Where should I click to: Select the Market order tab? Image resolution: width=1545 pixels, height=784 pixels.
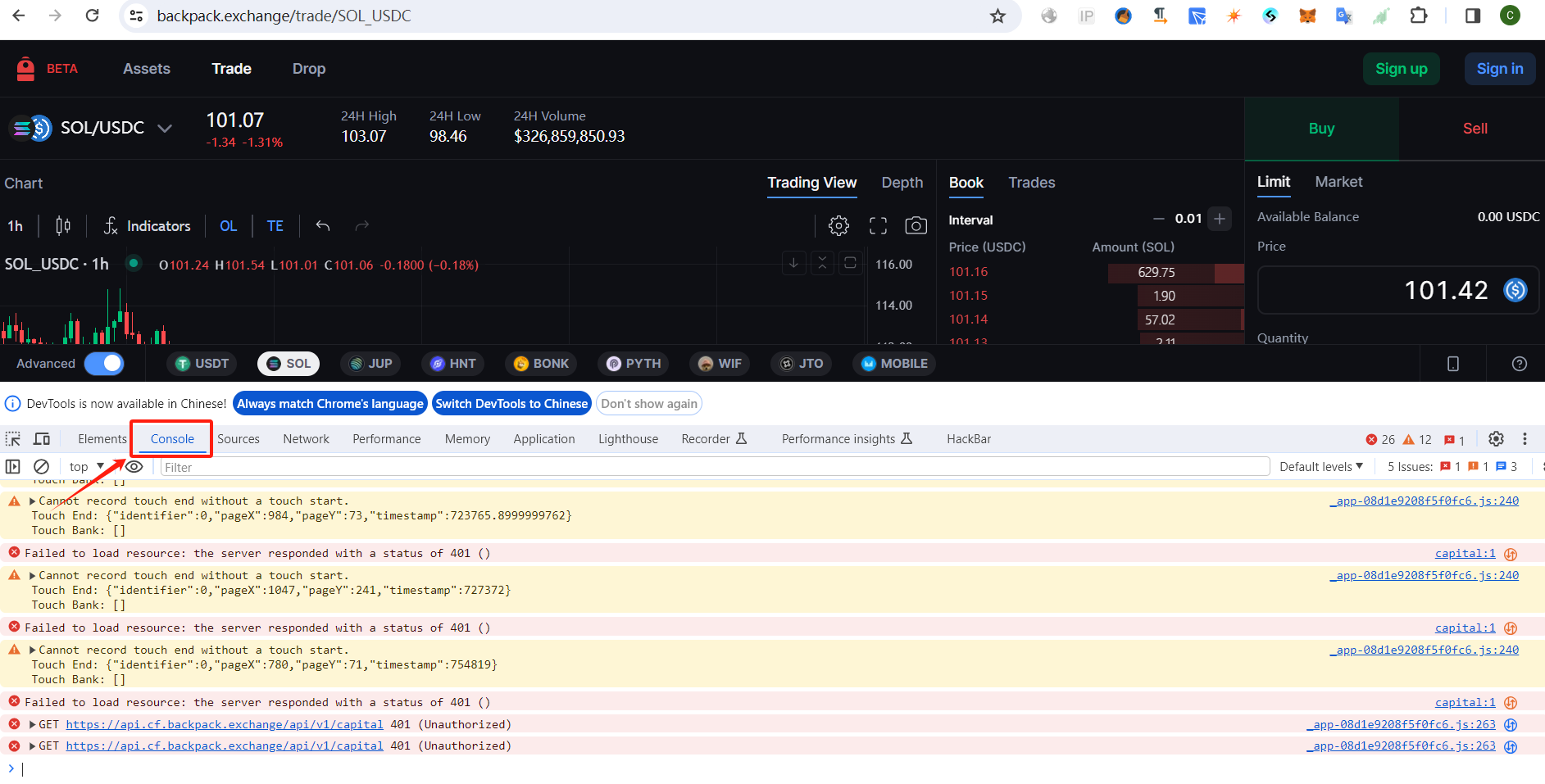tap(1338, 182)
